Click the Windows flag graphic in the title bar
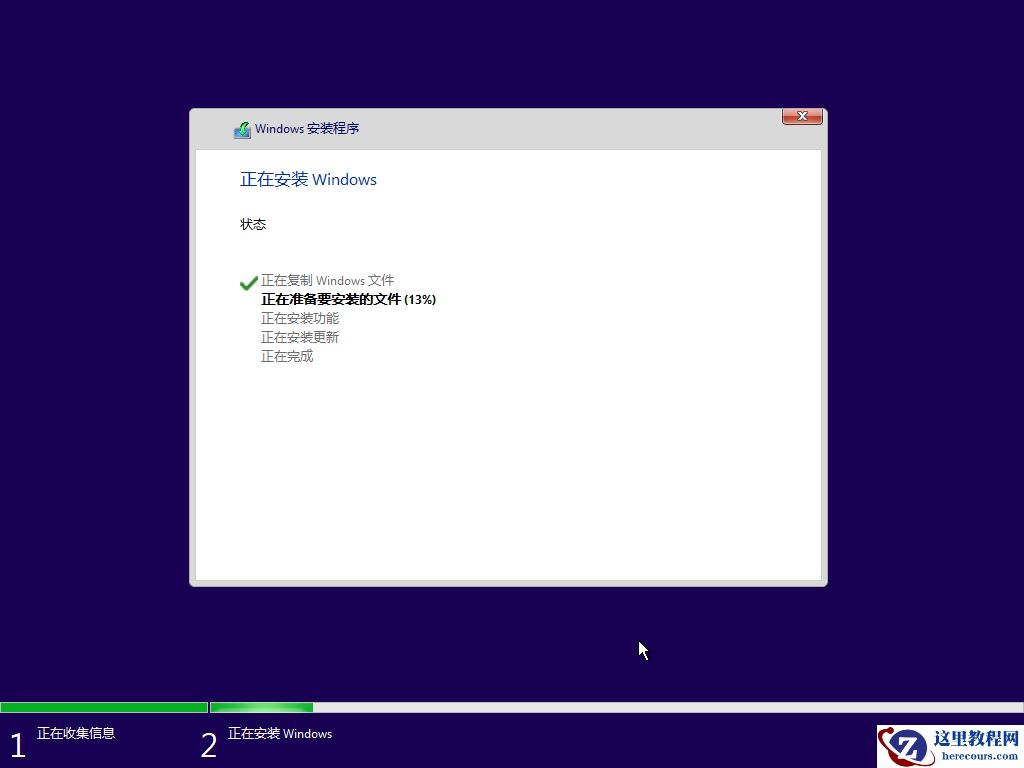The height and width of the screenshot is (768, 1024). click(x=241, y=129)
